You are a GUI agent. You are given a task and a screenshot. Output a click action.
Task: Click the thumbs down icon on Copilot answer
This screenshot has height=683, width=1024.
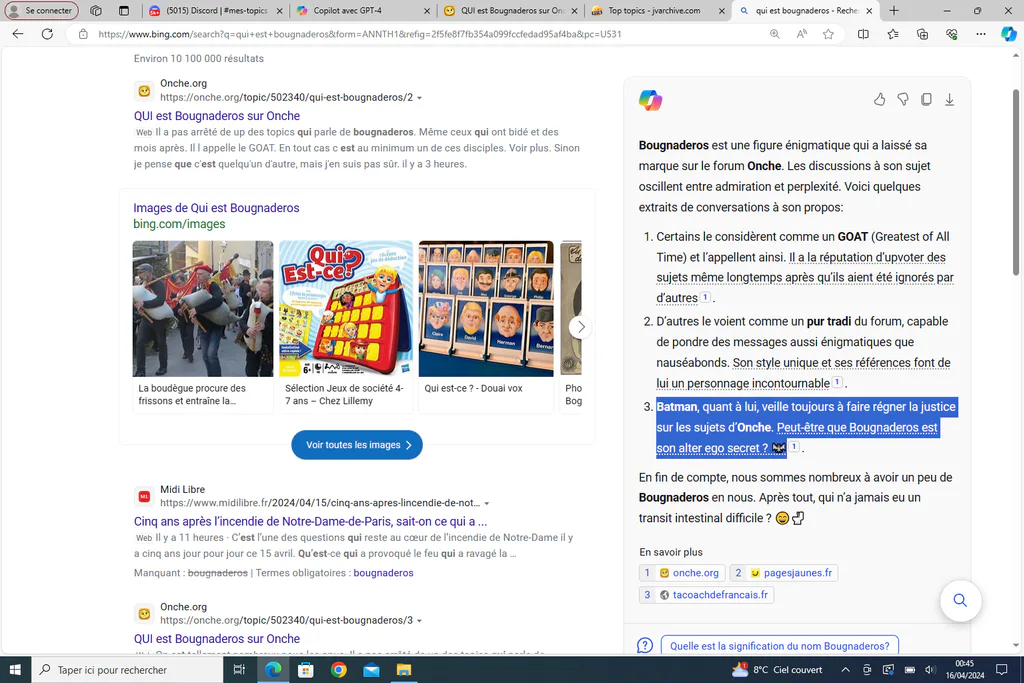point(903,99)
